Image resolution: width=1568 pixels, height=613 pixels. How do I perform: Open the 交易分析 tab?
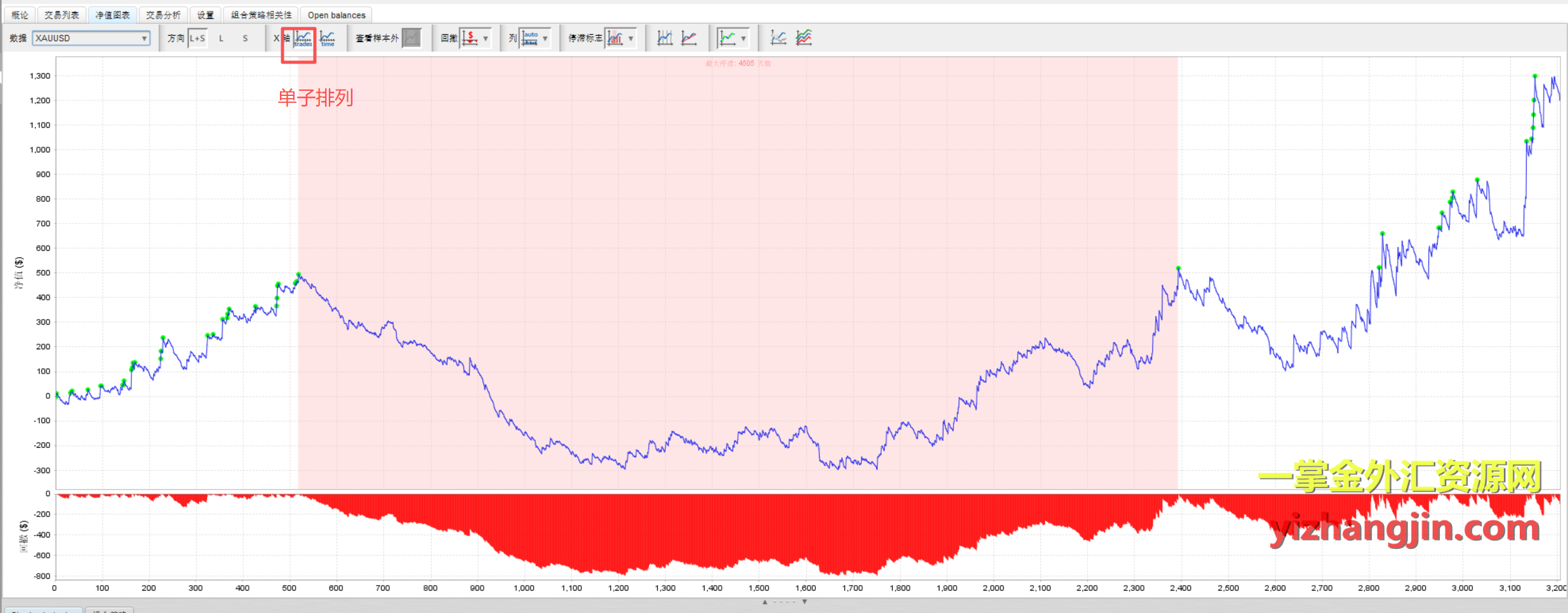click(x=163, y=15)
